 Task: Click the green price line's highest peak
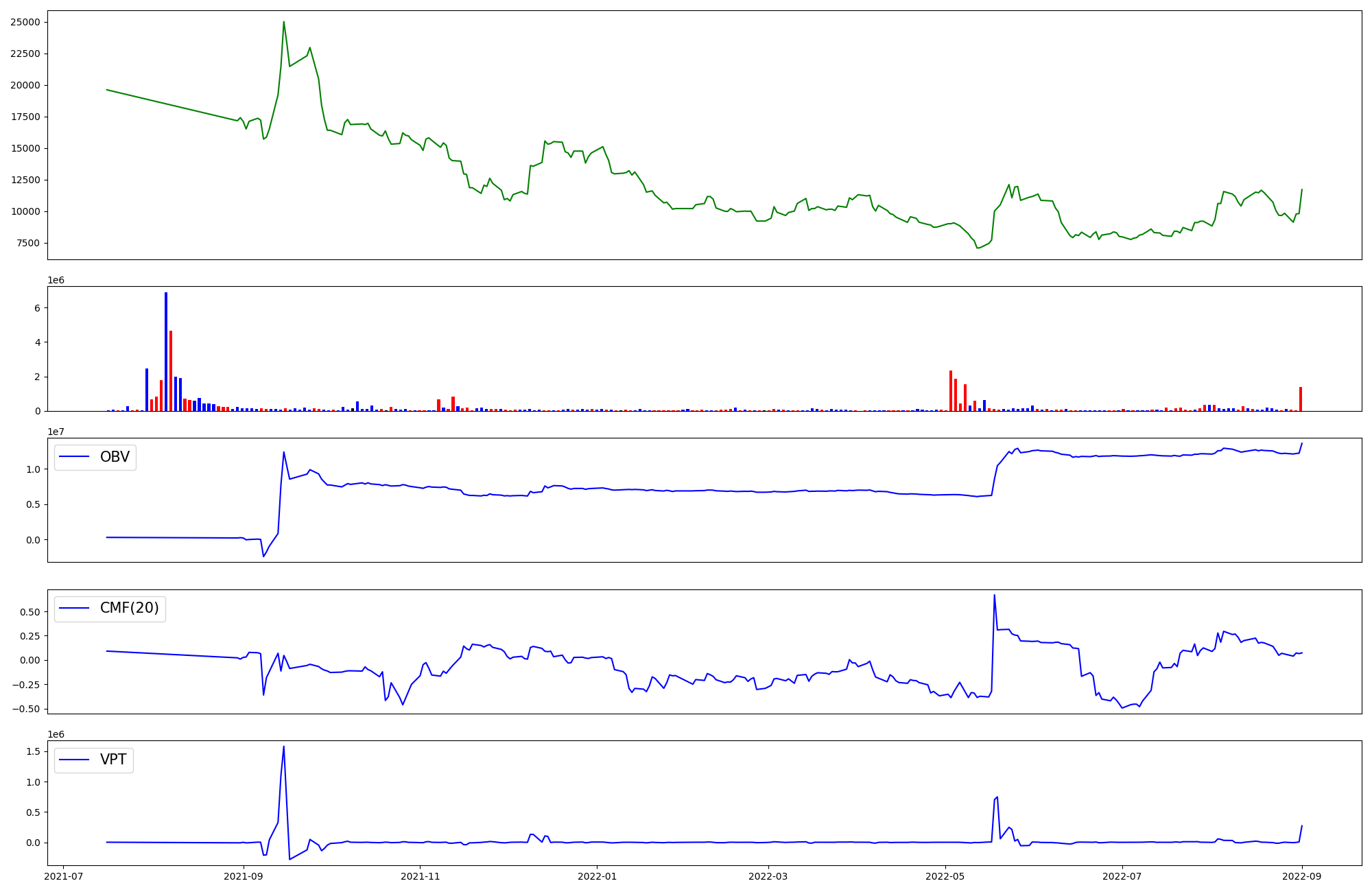coord(284,22)
